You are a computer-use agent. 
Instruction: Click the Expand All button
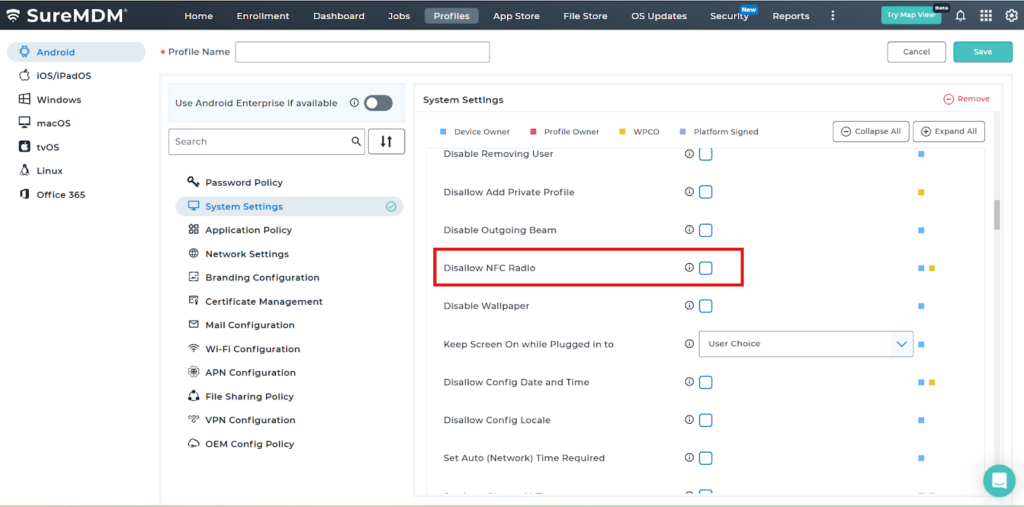coord(948,132)
